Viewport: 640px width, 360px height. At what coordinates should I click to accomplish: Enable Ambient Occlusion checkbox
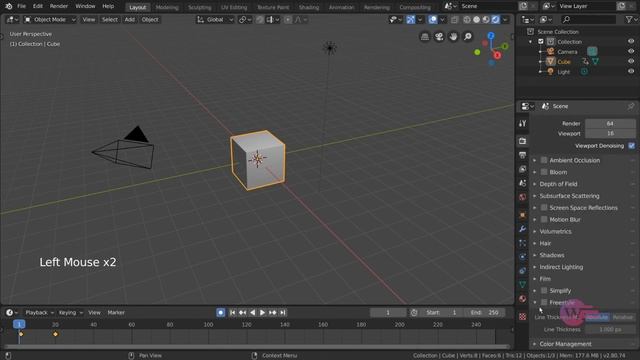click(x=544, y=160)
